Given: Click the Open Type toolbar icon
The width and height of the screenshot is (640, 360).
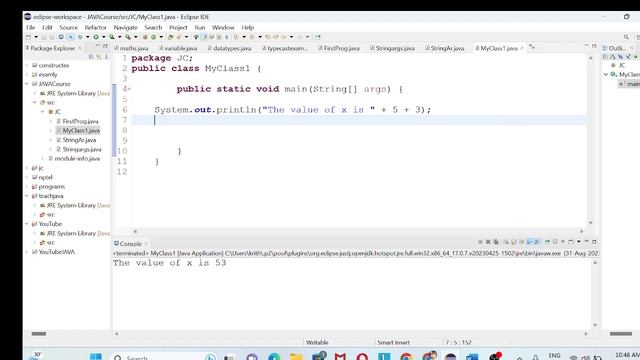Looking at the screenshot, I should coord(171,37).
